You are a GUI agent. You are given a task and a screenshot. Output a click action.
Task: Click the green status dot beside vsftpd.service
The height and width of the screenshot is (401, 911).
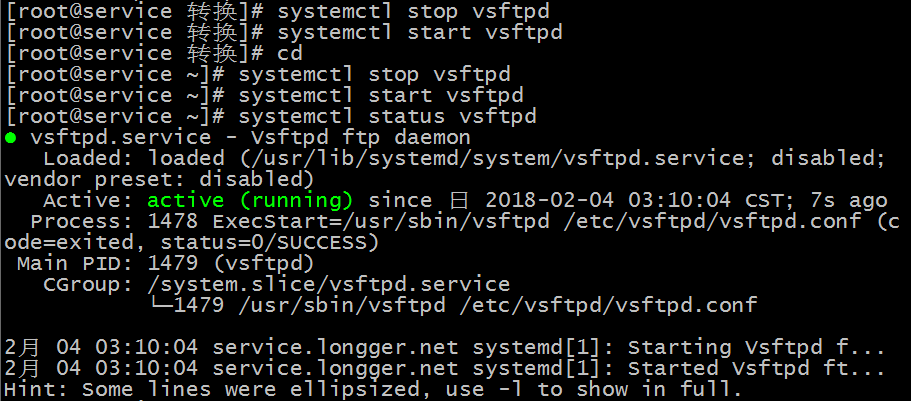pyautogui.click(x=11, y=138)
